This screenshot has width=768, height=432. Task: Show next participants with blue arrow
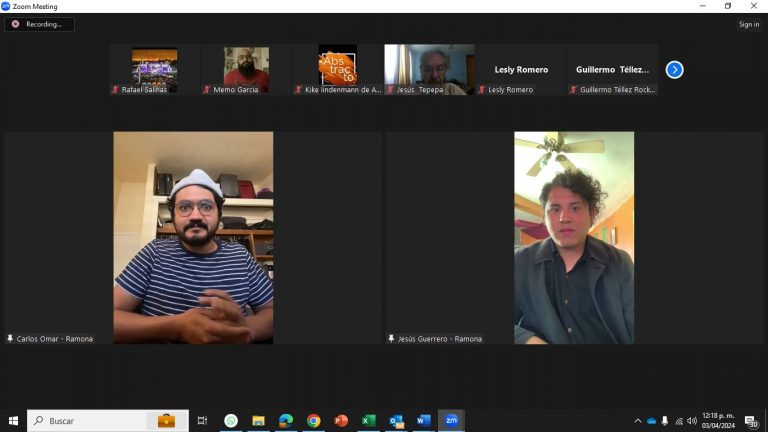pyautogui.click(x=674, y=70)
